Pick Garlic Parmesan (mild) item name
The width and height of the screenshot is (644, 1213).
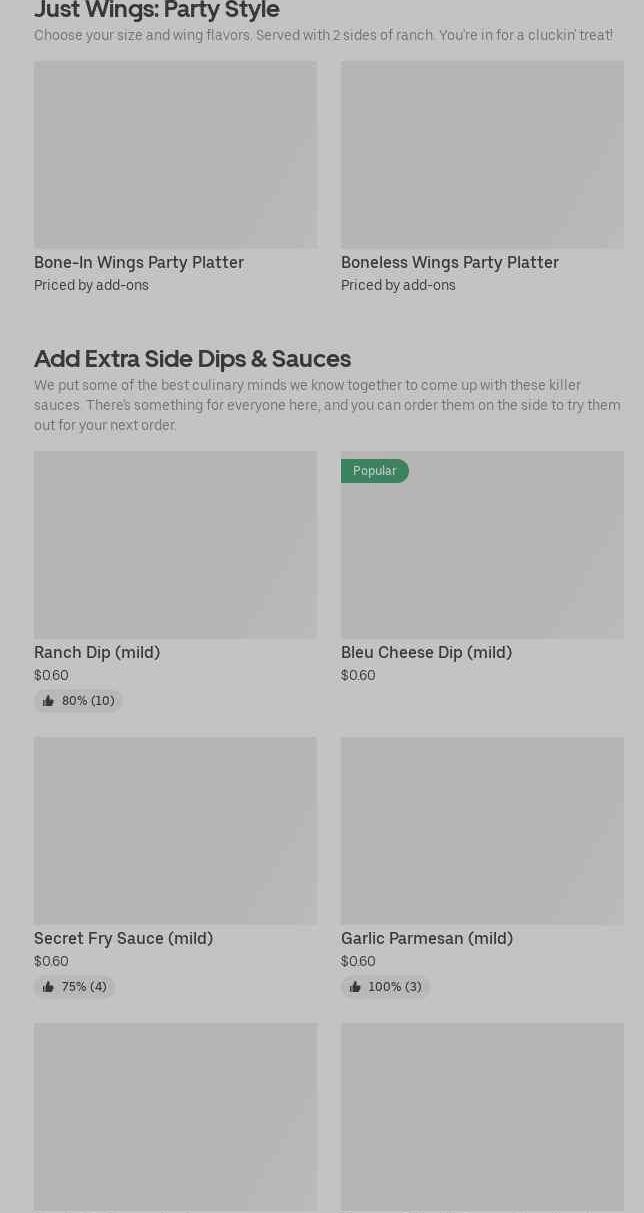pyautogui.click(x=427, y=938)
